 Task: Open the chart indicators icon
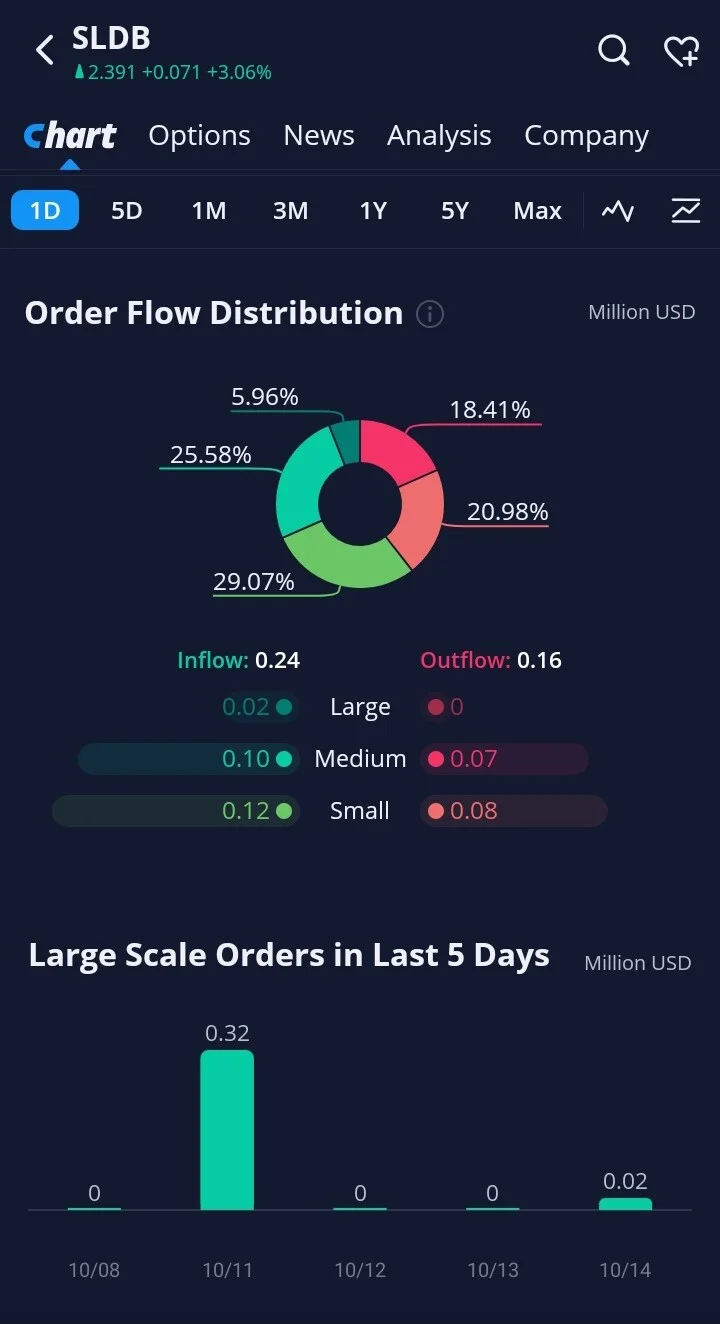pos(686,211)
